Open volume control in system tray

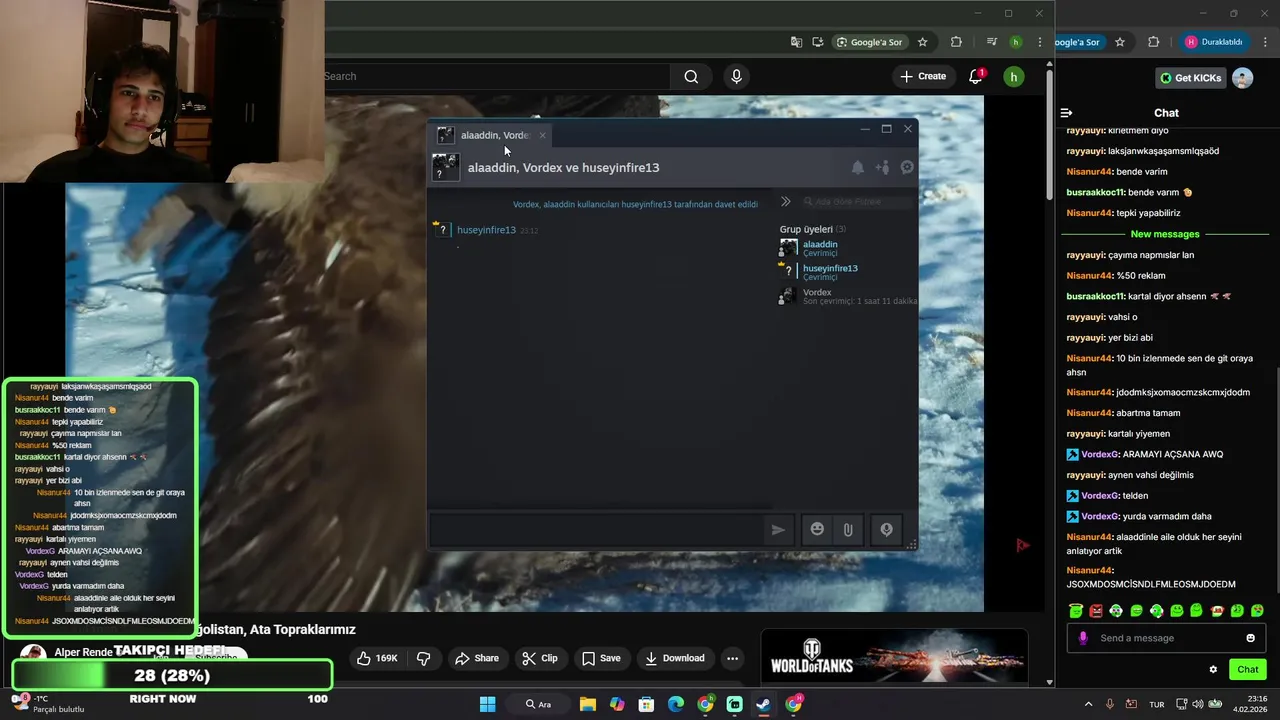coord(1199,704)
